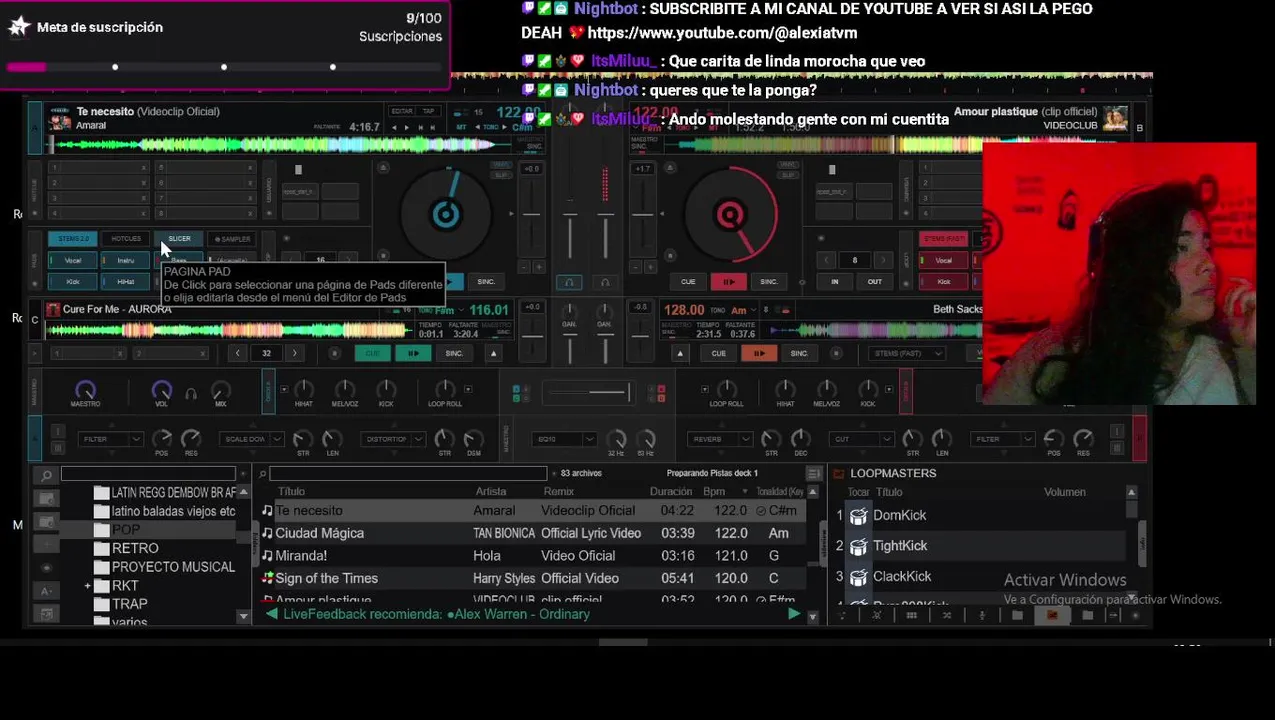Click eject arrow on Beth Sacks deck
1275x720 pixels.
[681, 353]
